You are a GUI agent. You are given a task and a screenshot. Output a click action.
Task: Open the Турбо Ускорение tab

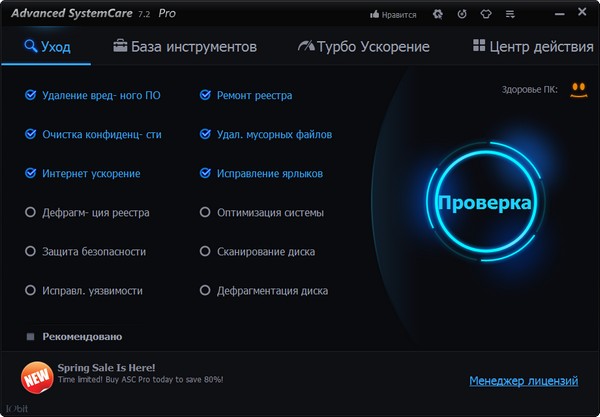click(x=364, y=47)
